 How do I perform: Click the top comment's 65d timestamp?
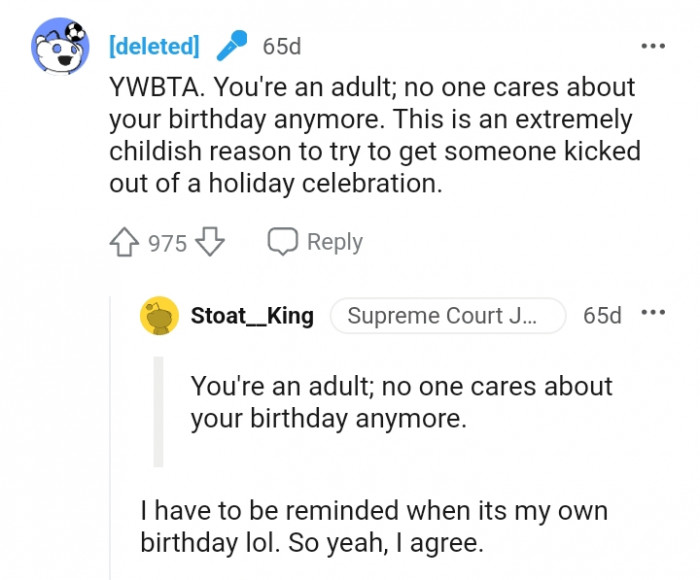281,46
